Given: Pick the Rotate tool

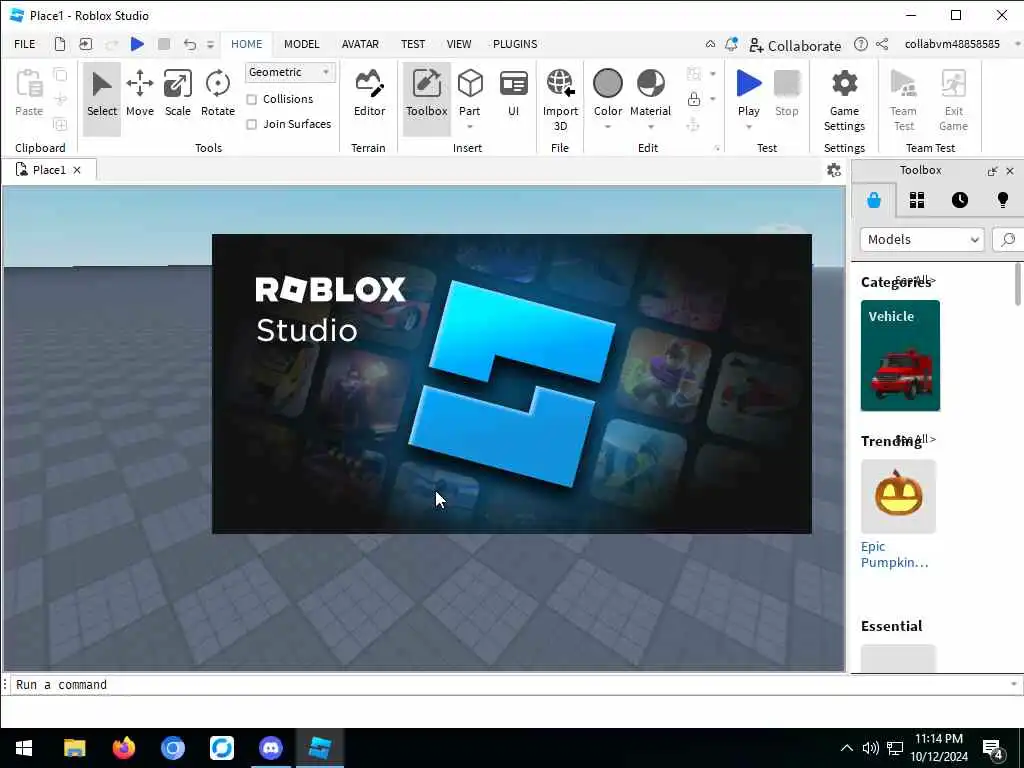Looking at the screenshot, I should coord(217,95).
